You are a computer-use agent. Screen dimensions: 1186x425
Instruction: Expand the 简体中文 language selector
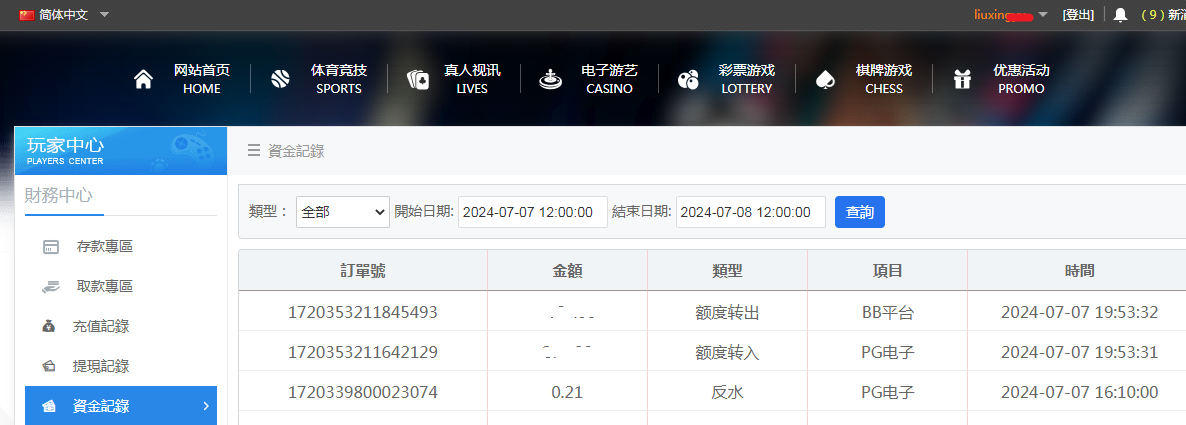[64, 15]
